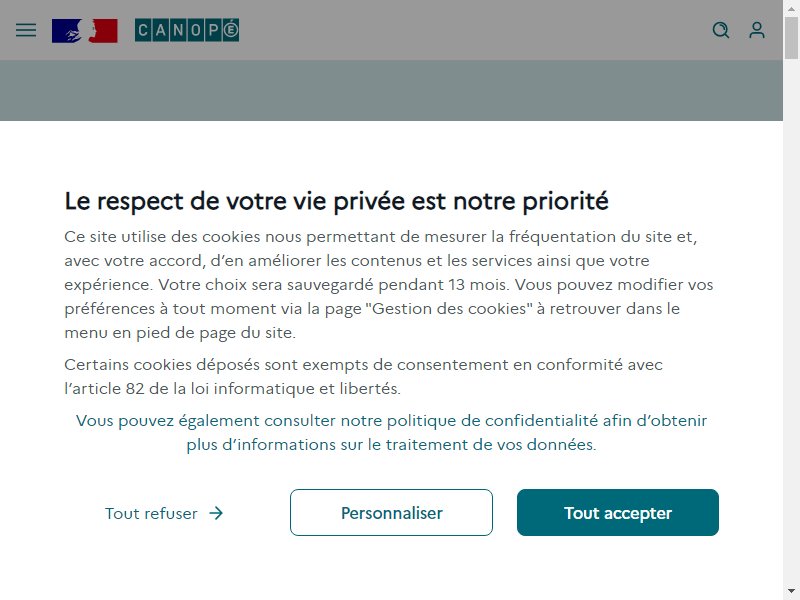The height and width of the screenshot is (600, 800).
Task: Click the scrollbar down arrow
Action: pyautogui.click(x=791, y=591)
